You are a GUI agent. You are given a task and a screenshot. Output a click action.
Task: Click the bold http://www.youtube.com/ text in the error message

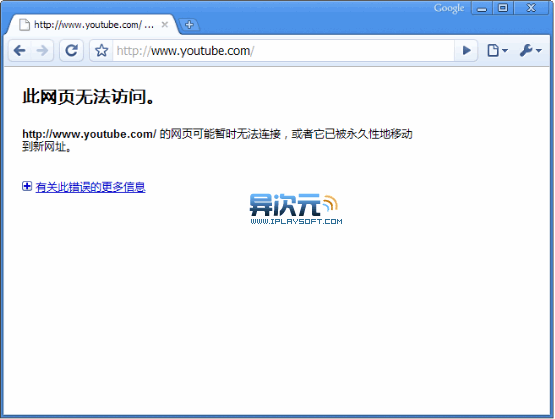point(89,134)
